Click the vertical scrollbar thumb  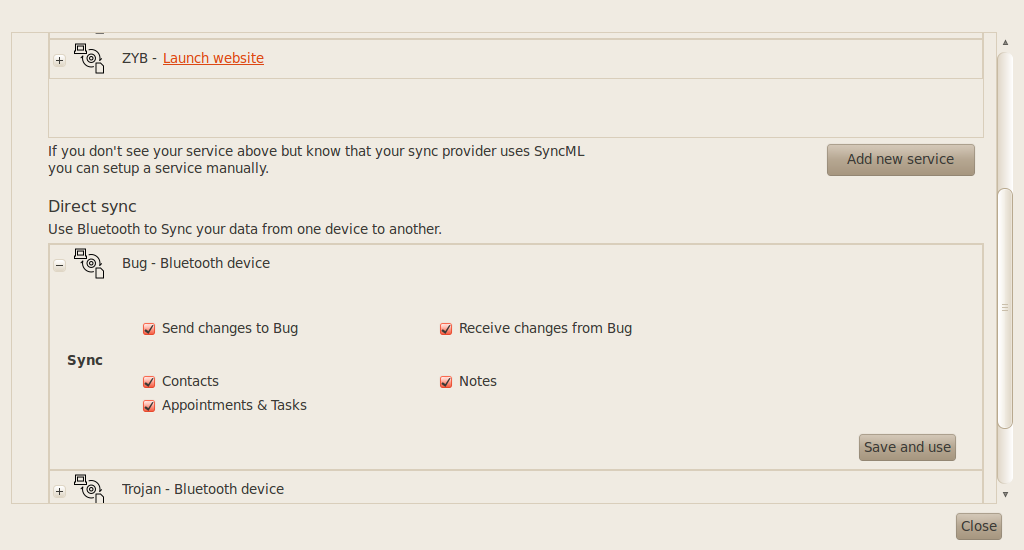coord(1005,306)
